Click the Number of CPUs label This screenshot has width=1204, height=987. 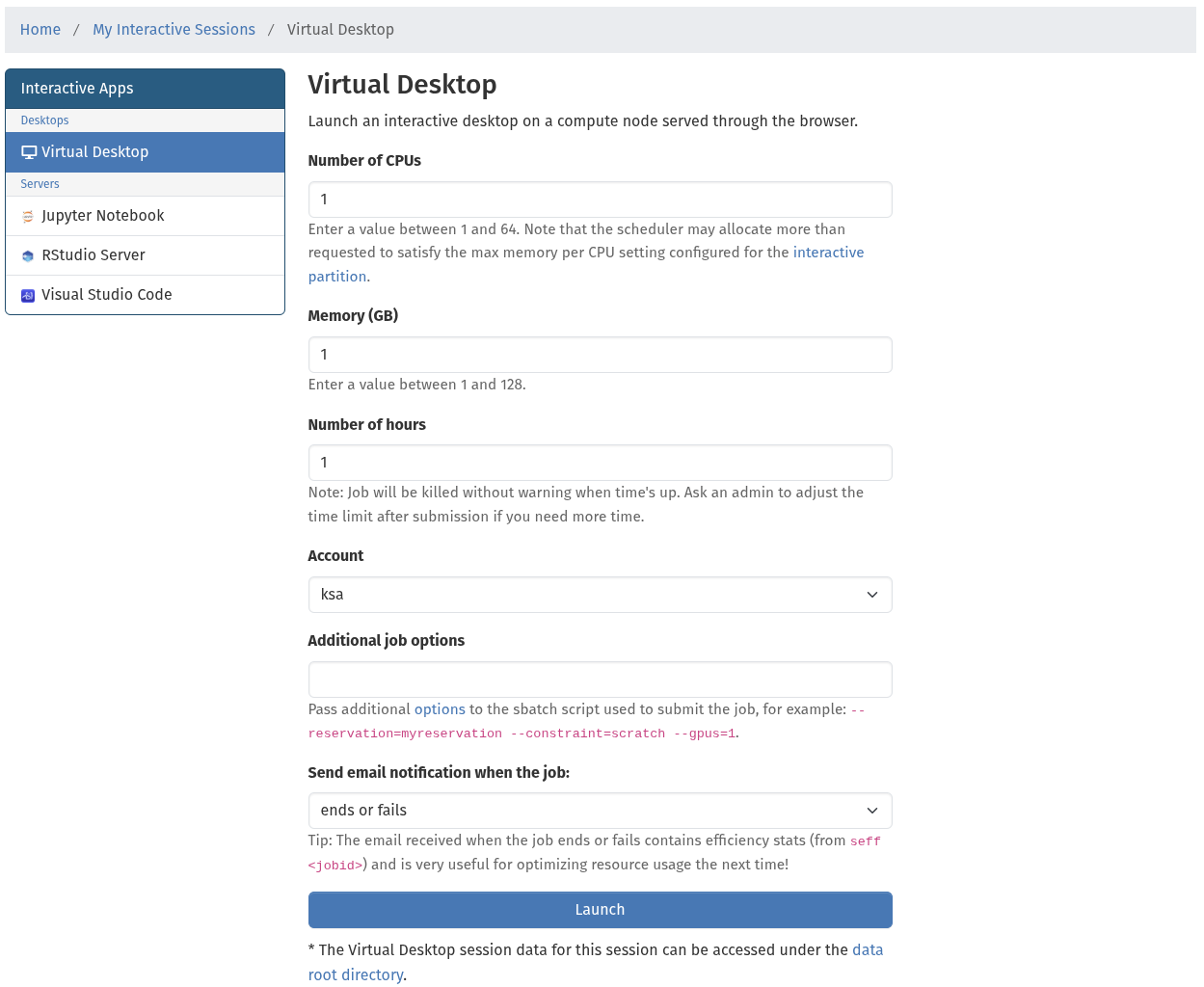pos(364,161)
